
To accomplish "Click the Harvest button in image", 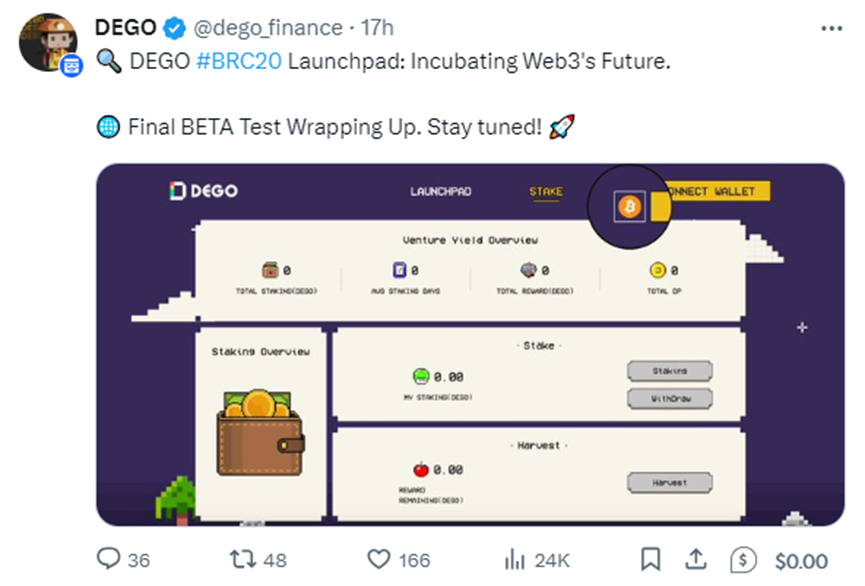I will (670, 482).
